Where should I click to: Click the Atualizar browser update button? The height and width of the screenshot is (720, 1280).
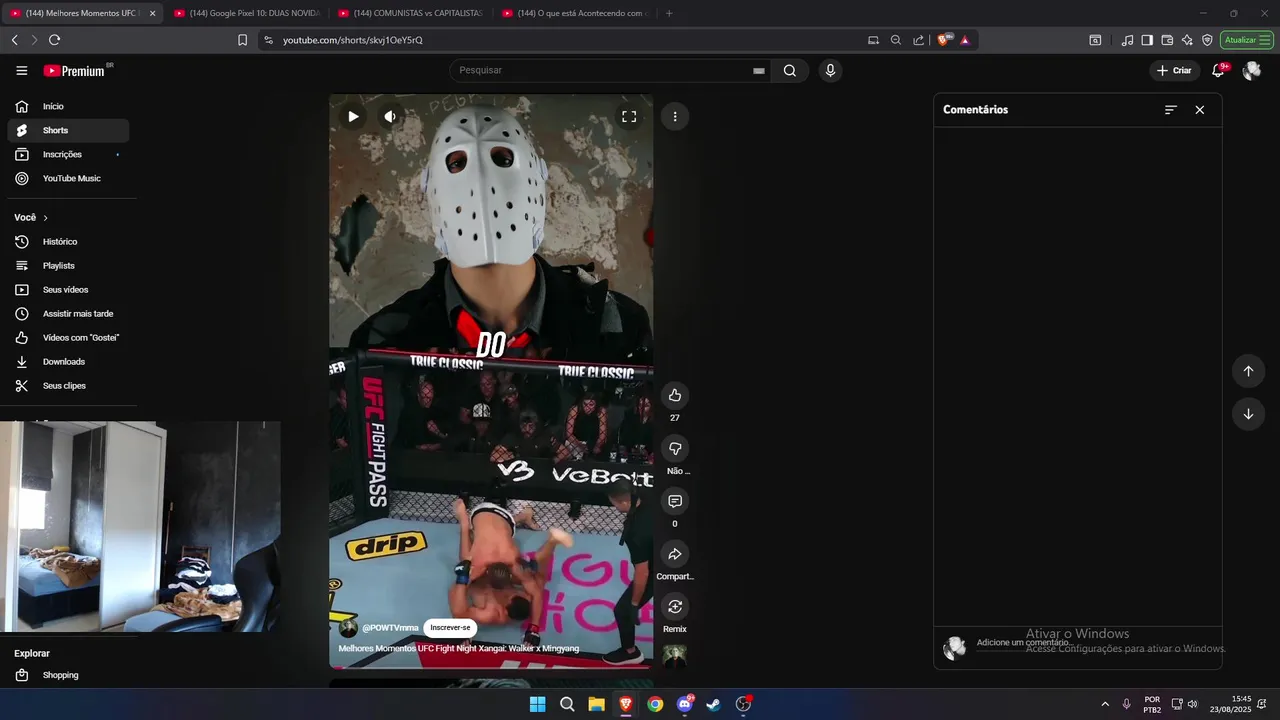(x=1246, y=40)
